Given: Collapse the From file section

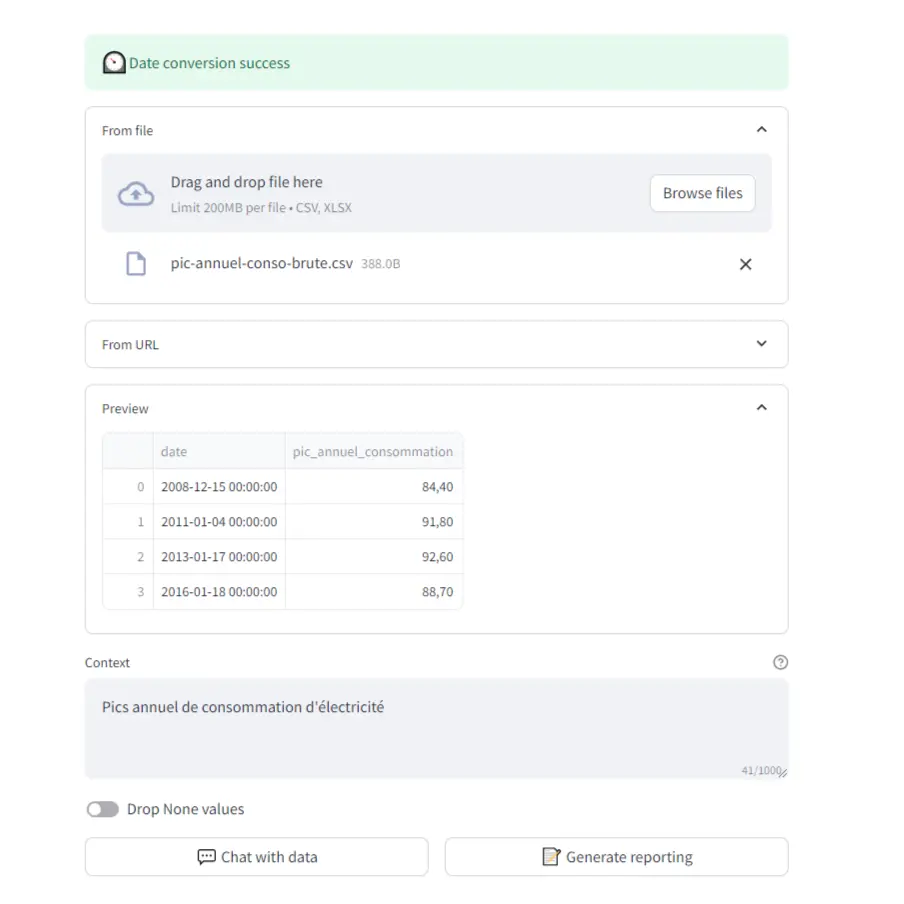Looking at the screenshot, I should point(762,130).
